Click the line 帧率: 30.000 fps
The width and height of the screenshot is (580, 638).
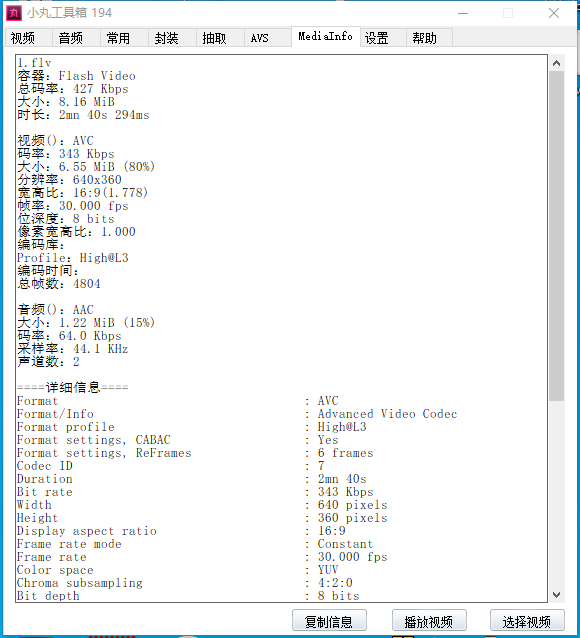73,206
